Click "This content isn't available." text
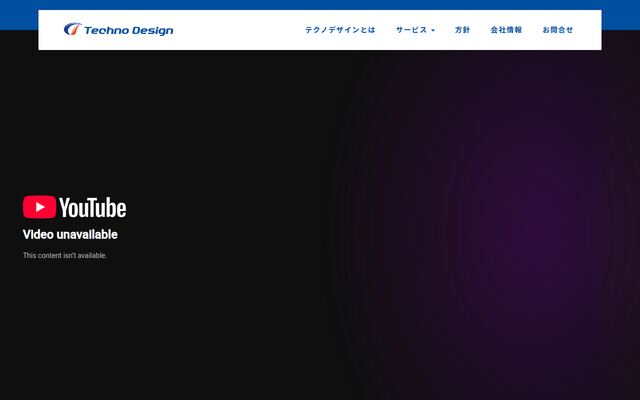The image size is (640, 400). 64,256
